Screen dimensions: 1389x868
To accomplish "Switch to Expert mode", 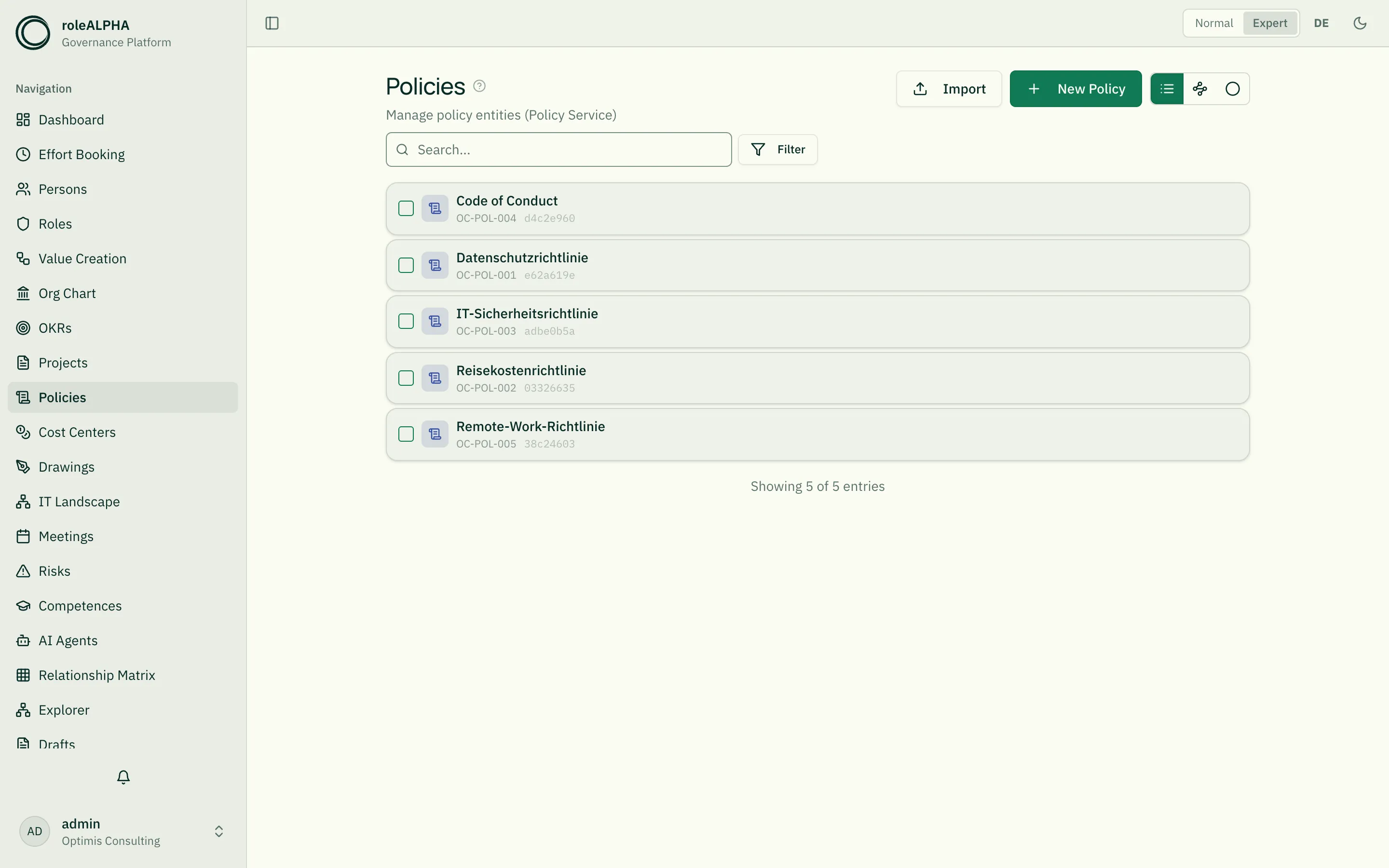I will point(1269,23).
